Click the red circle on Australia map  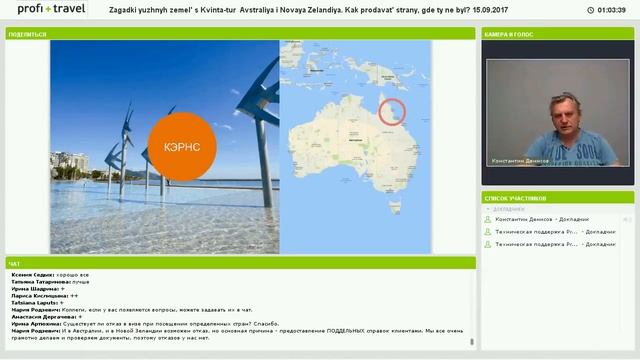point(392,111)
